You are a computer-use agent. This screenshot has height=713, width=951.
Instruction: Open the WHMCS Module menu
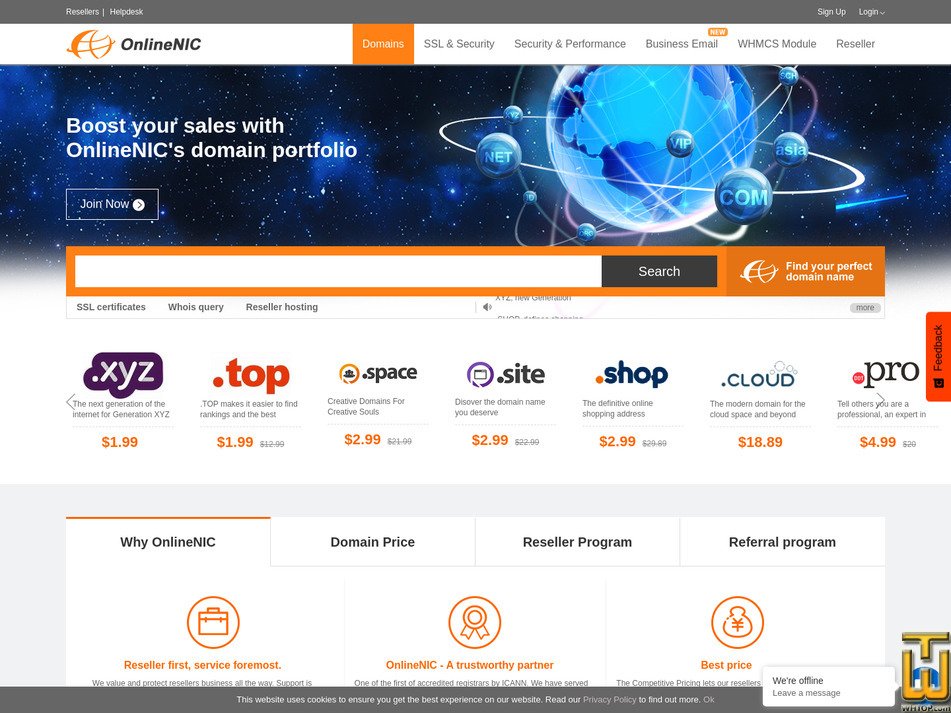coord(777,44)
